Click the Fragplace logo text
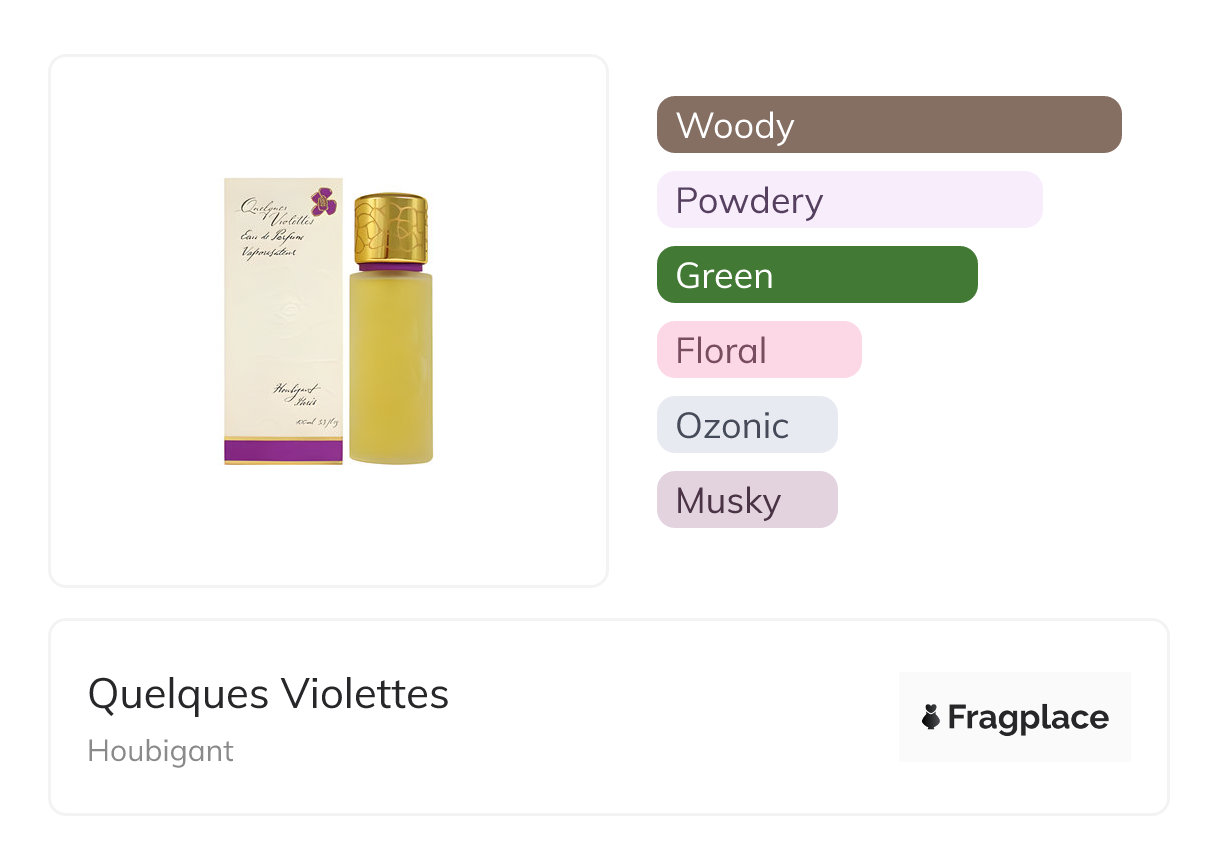Image resolution: width=1218 pixels, height=864 pixels. click(x=1028, y=717)
